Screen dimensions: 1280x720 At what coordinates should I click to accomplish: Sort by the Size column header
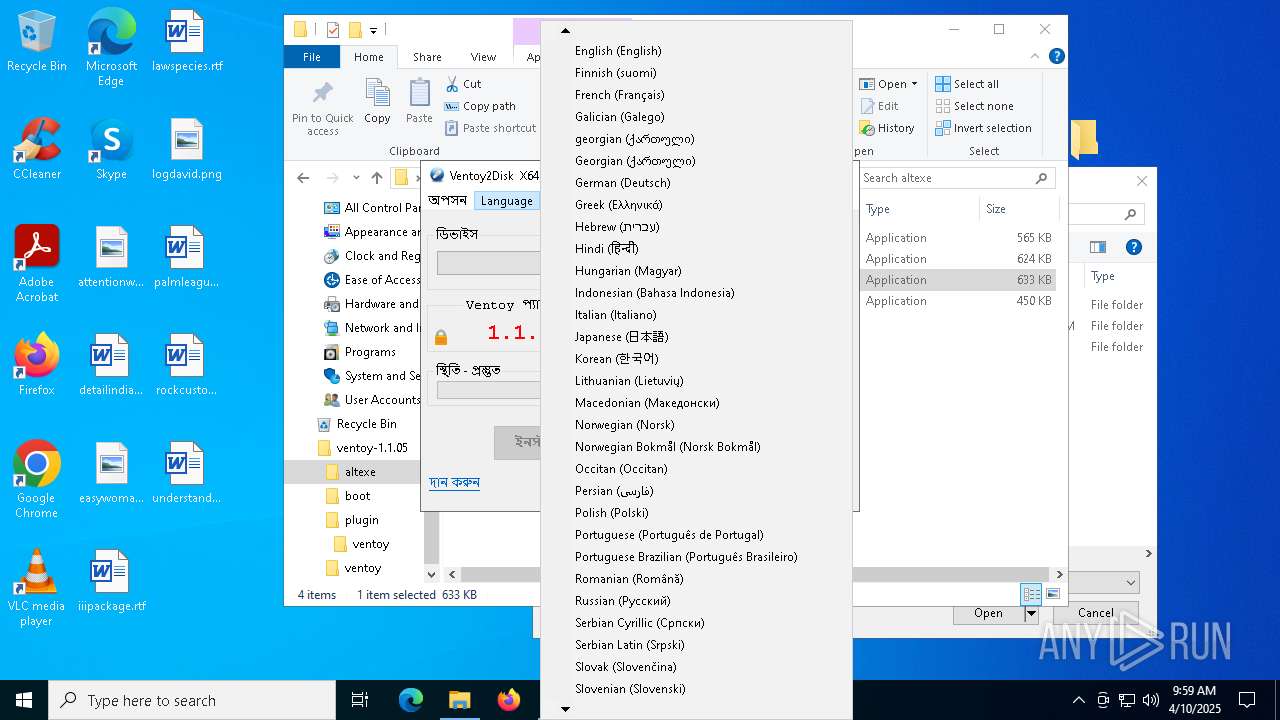[1017, 209]
